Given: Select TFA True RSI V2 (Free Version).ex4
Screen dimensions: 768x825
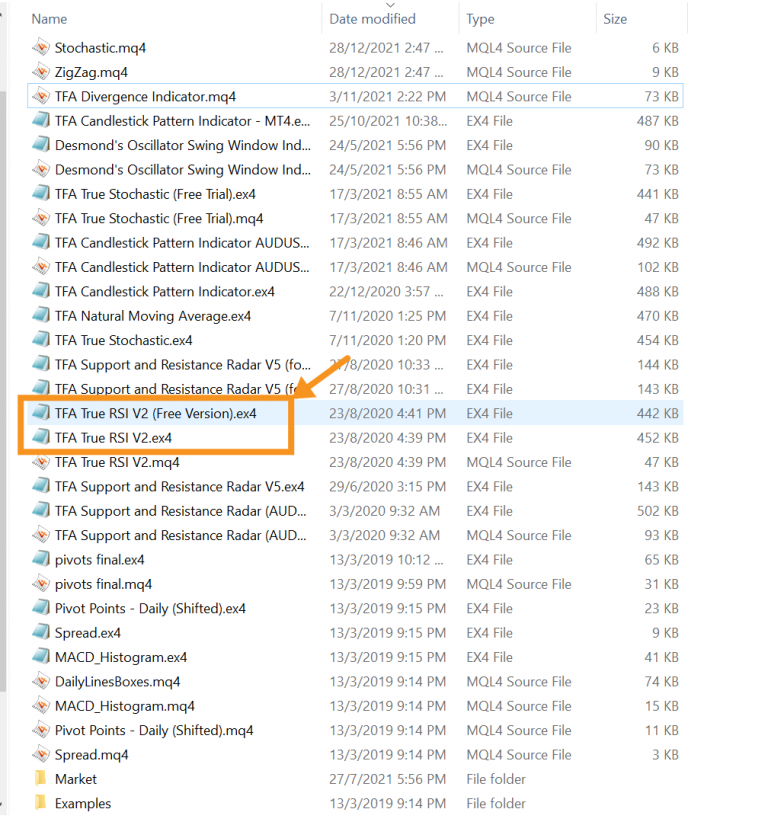Looking at the screenshot, I should tap(155, 413).
